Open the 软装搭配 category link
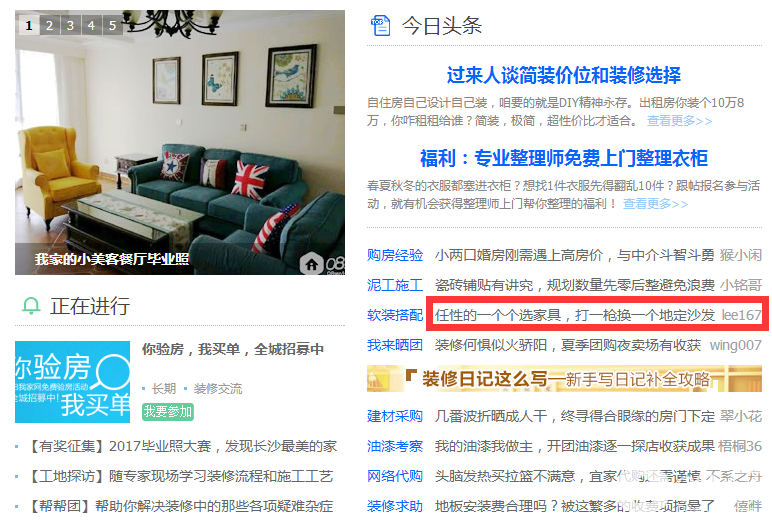Viewport: 772px width, 523px height. 395,315
